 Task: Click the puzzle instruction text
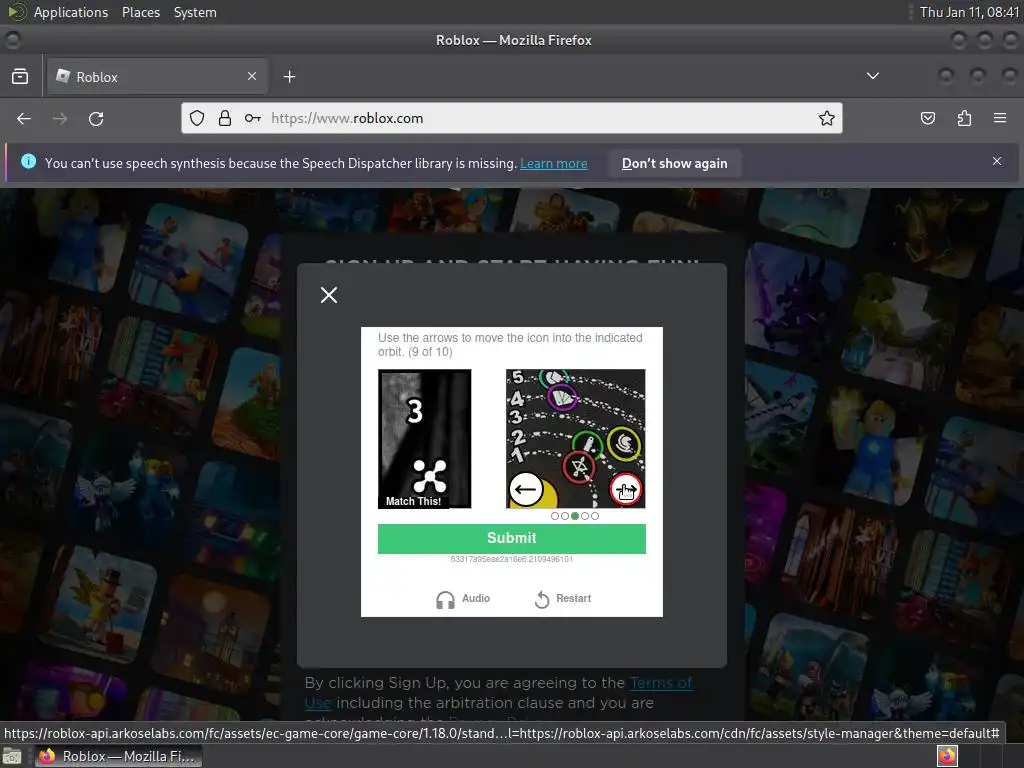510,345
